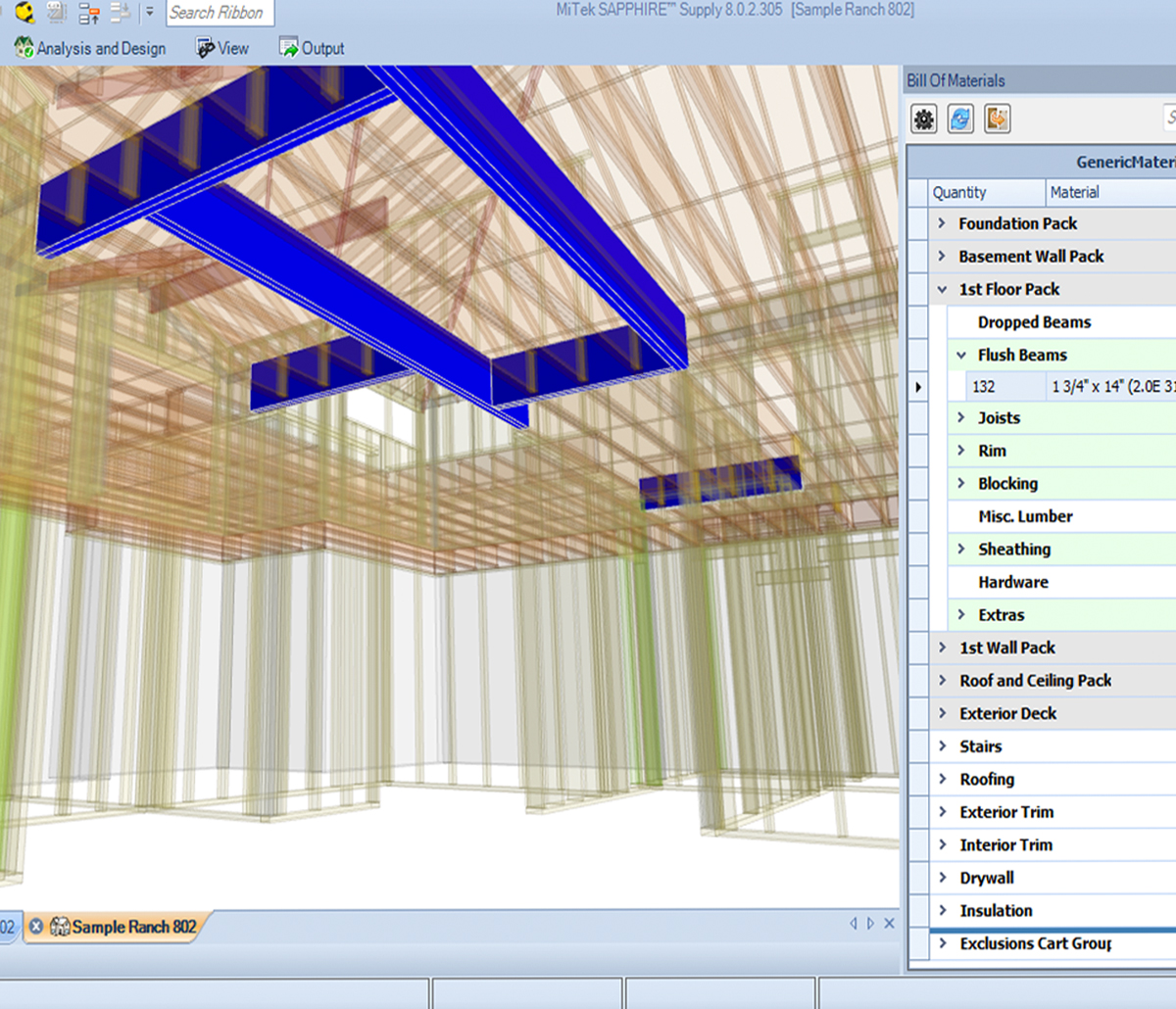Expand the Roof and Ceiling Pack group

(943, 680)
